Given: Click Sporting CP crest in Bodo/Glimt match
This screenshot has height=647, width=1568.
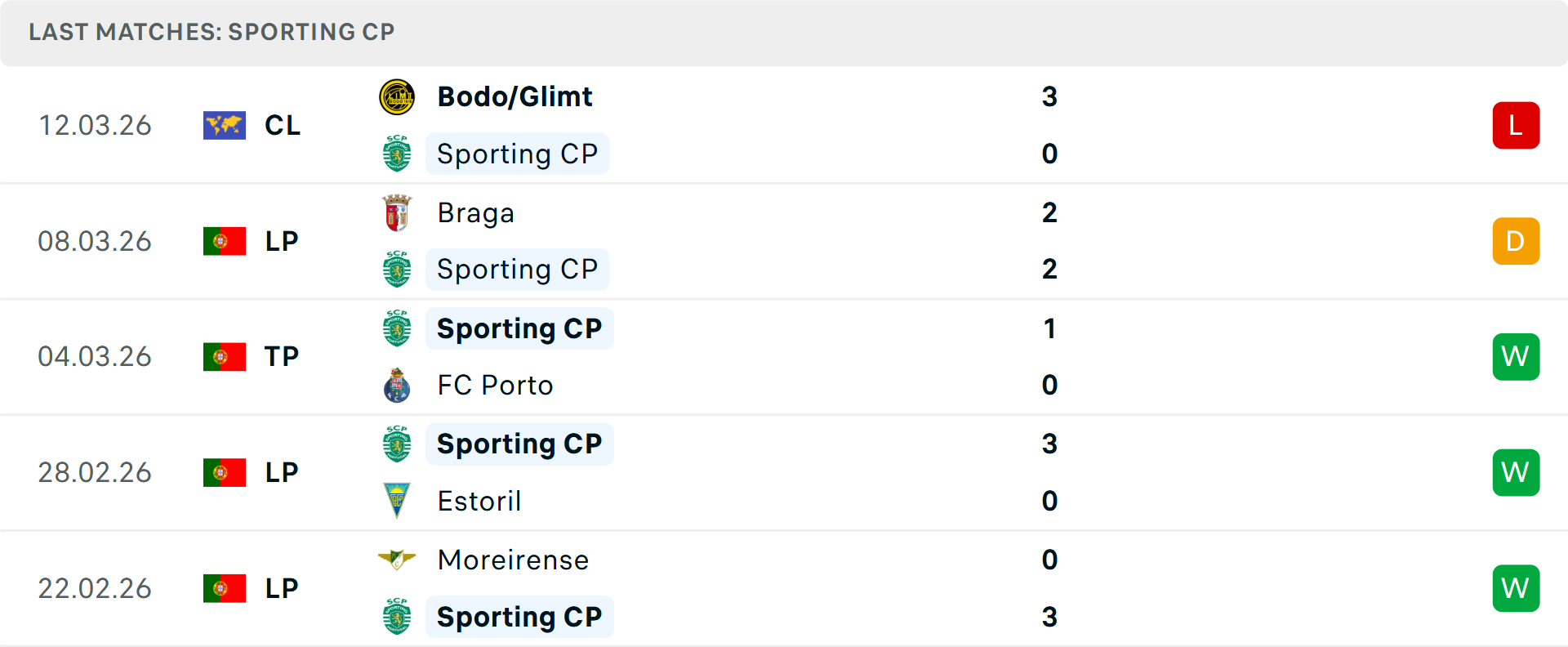Looking at the screenshot, I should [397, 154].
